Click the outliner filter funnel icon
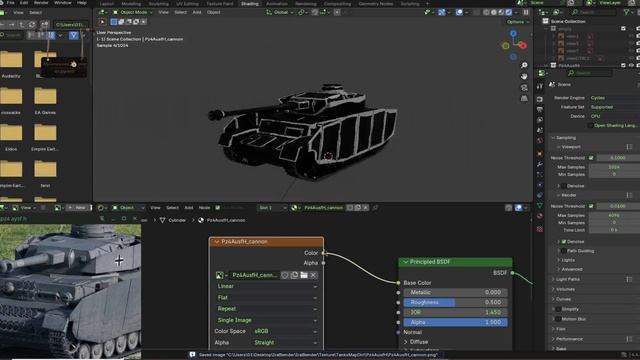640x360 pixels. pos(626,12)
